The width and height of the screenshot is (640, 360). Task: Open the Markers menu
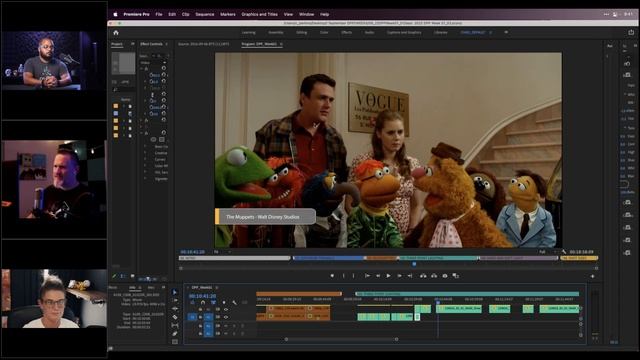click(x=228, y=14)
